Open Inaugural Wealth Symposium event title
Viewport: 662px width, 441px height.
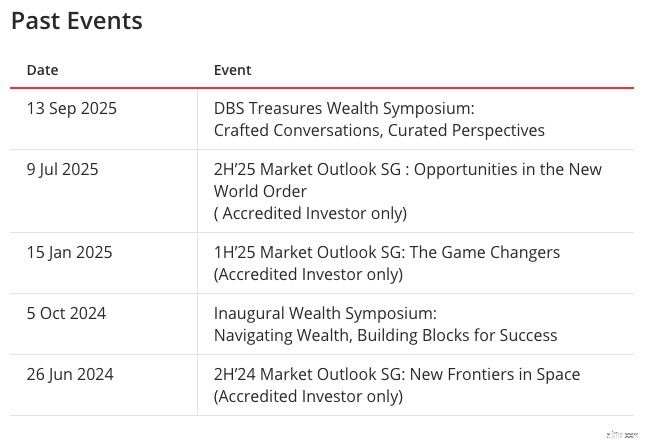[325, 314]
